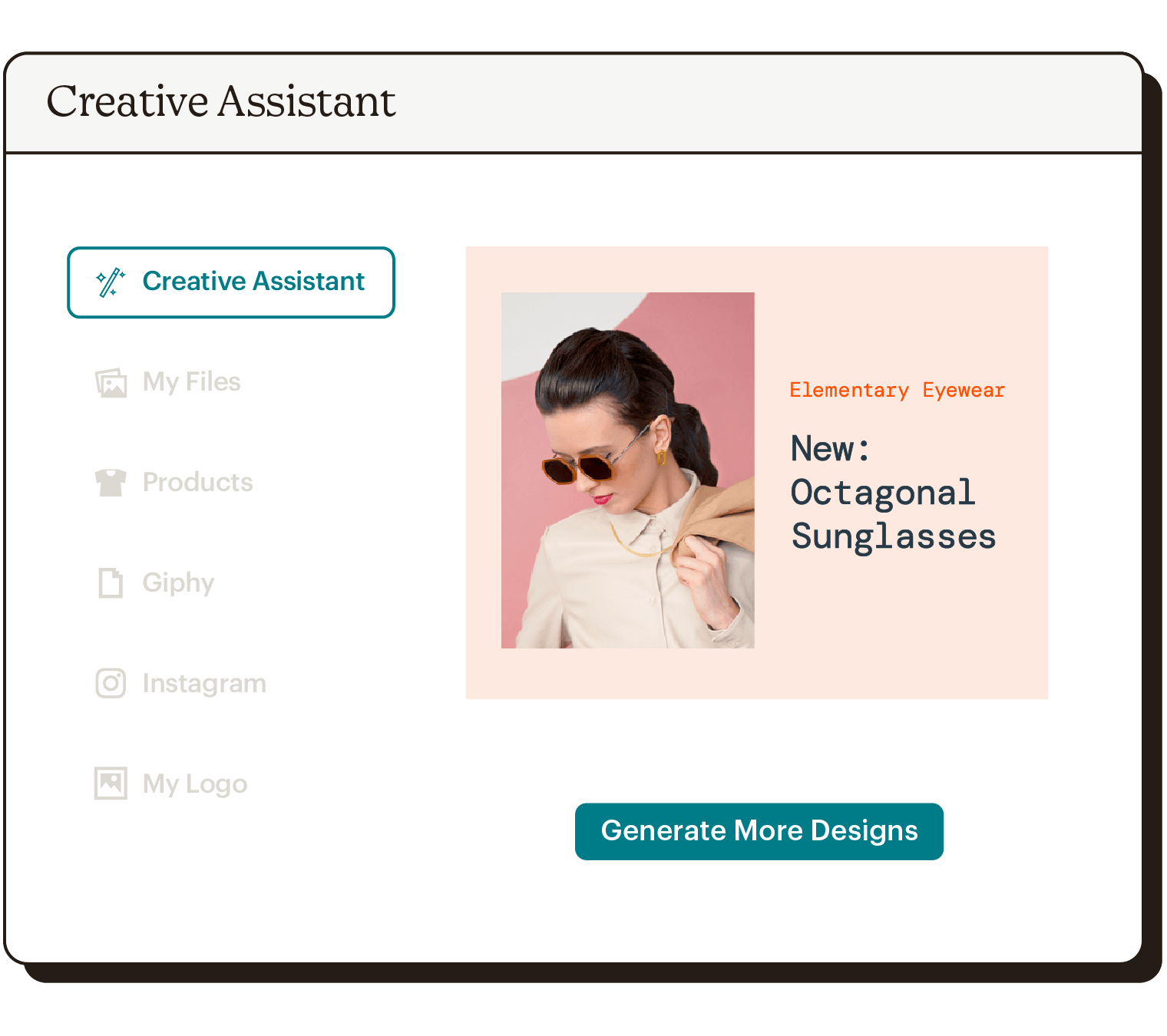Click the My Logo picture frame icon

tap(111, 784)
